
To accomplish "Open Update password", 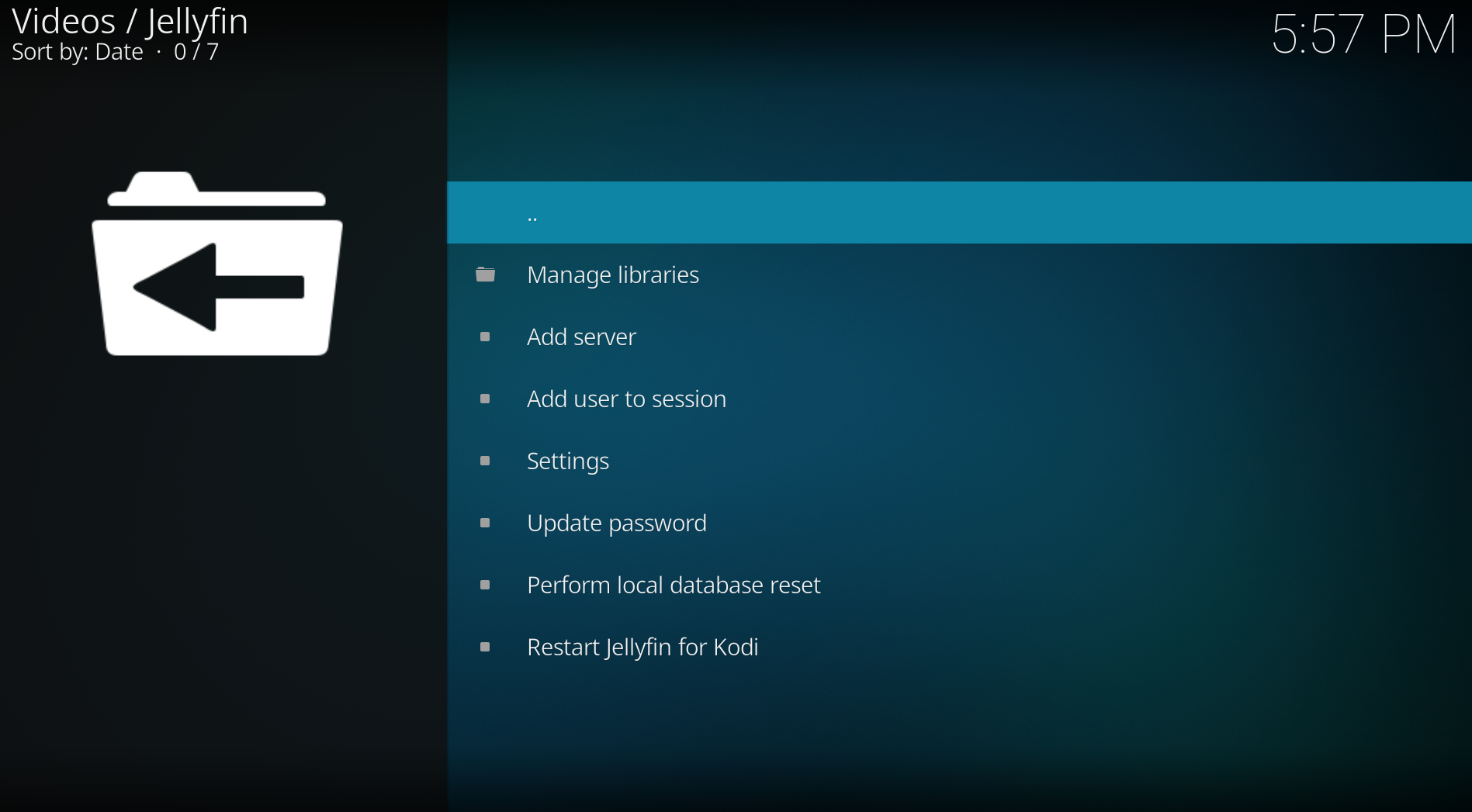I will 616,523.
